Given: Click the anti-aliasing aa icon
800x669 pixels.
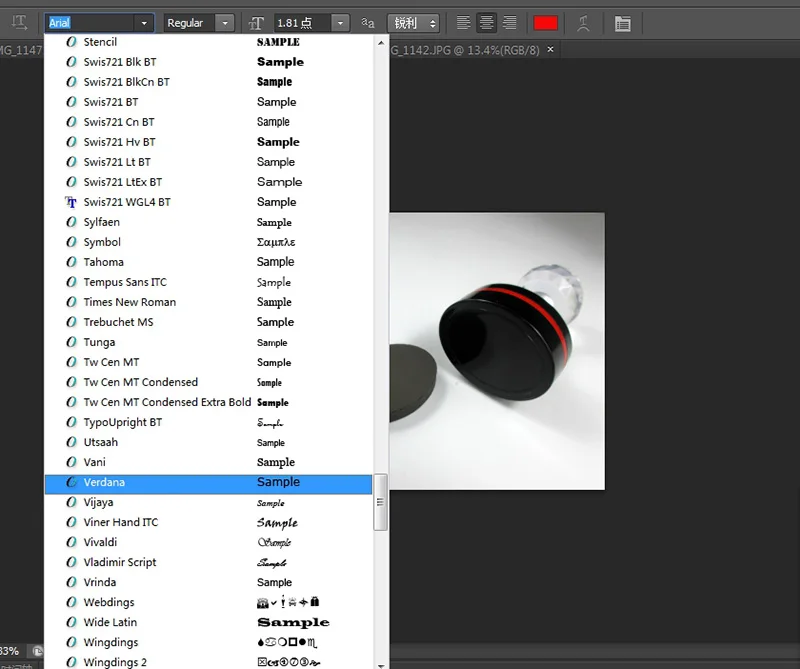Looking at the screenshot, I should tap(367, 23).
